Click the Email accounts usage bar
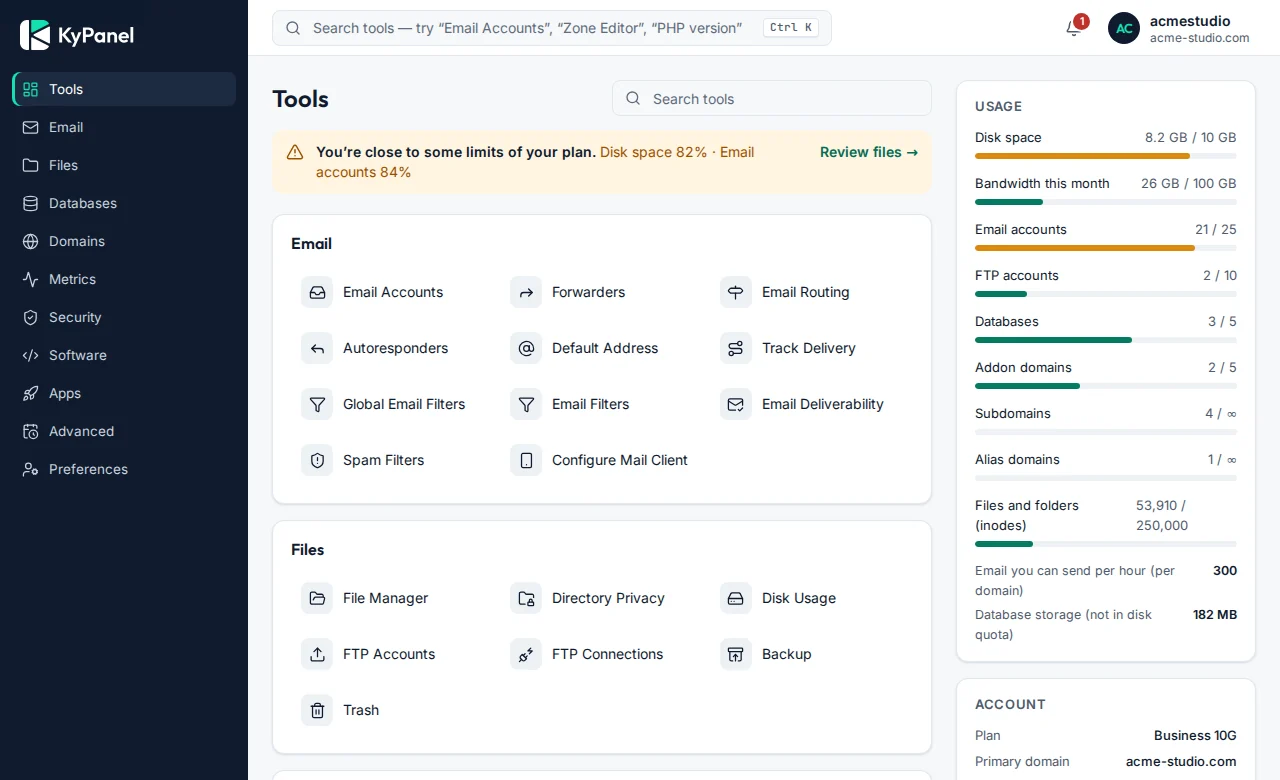Image resolution: width=1280 pixels, height=780 pixels. tap(1106, 248)
